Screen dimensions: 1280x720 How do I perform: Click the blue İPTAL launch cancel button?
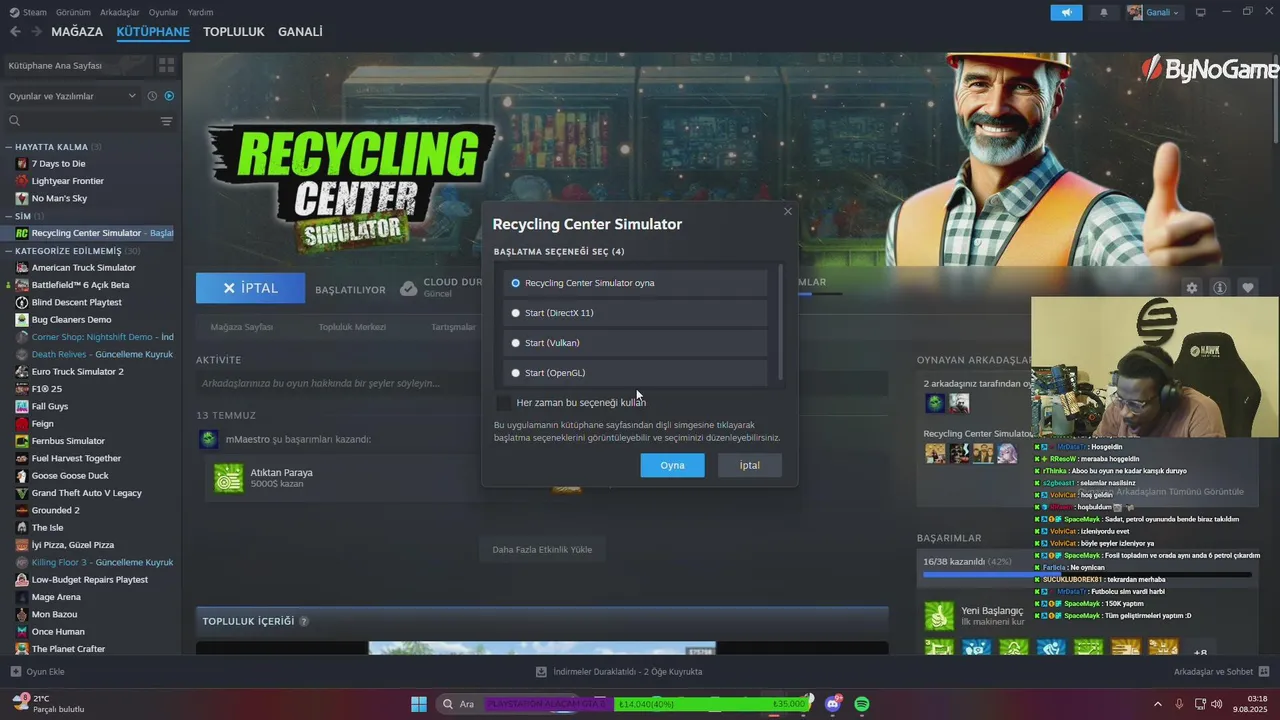tap(250, 288)
